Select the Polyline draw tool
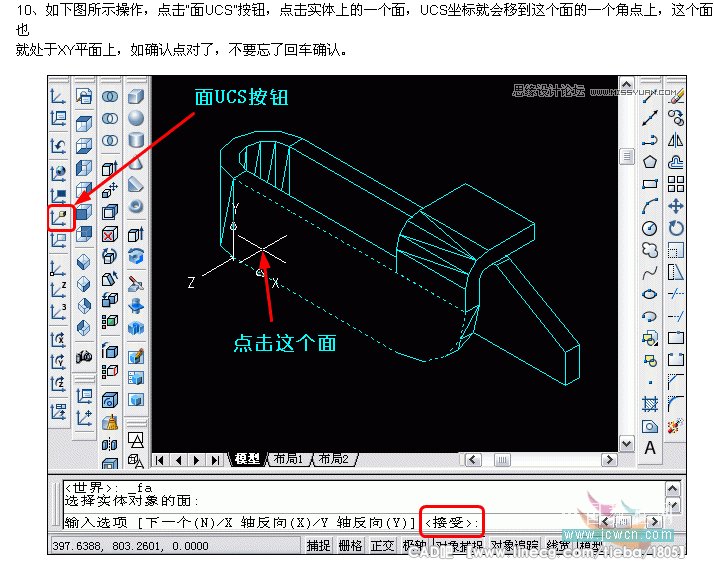Screen dimensions: 714x569 [650, 140]
